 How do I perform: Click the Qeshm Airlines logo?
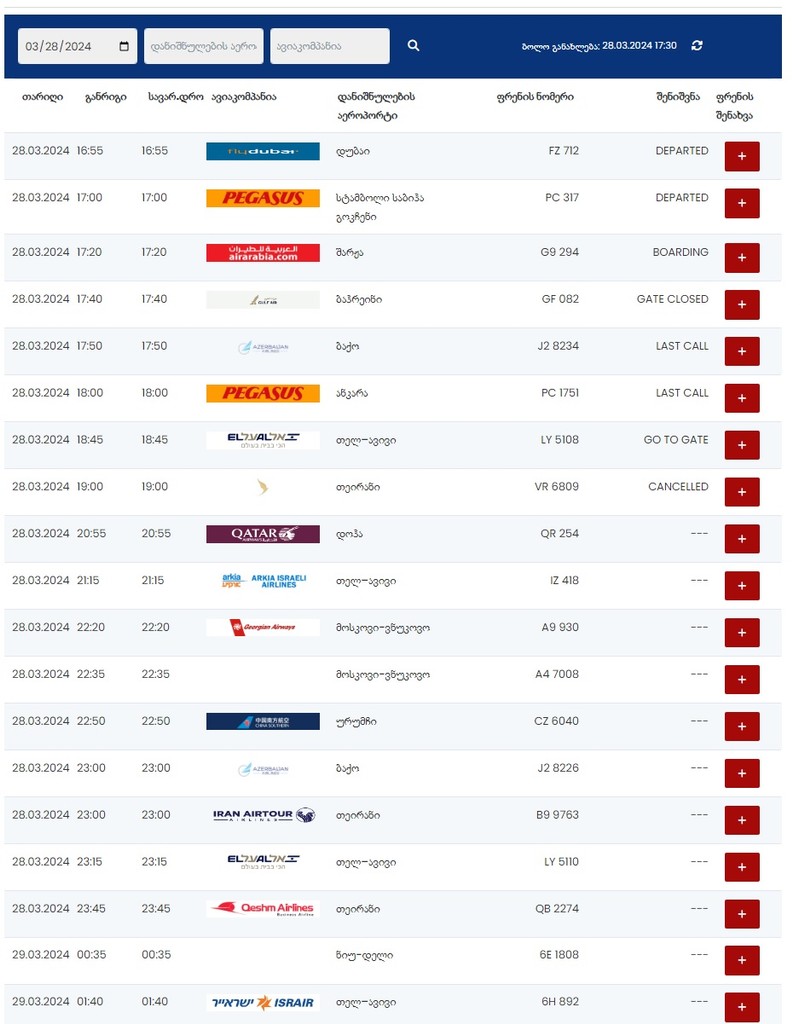tap(263, 908)
